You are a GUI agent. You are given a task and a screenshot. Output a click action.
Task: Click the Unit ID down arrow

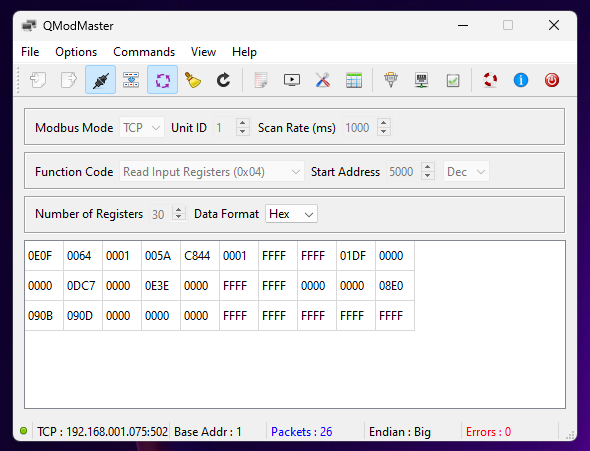pos(243,132)
